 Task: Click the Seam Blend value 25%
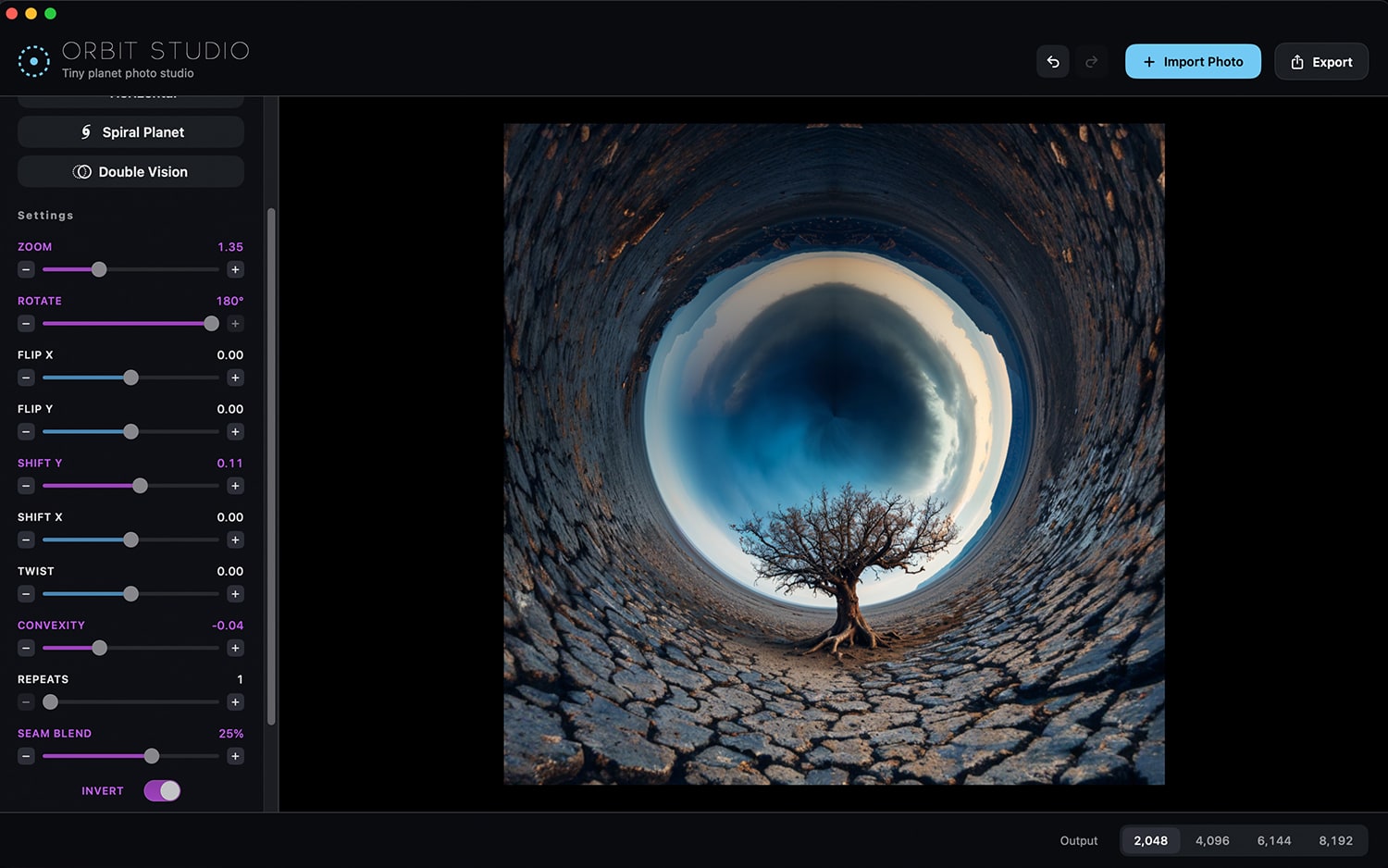(231, 734)
